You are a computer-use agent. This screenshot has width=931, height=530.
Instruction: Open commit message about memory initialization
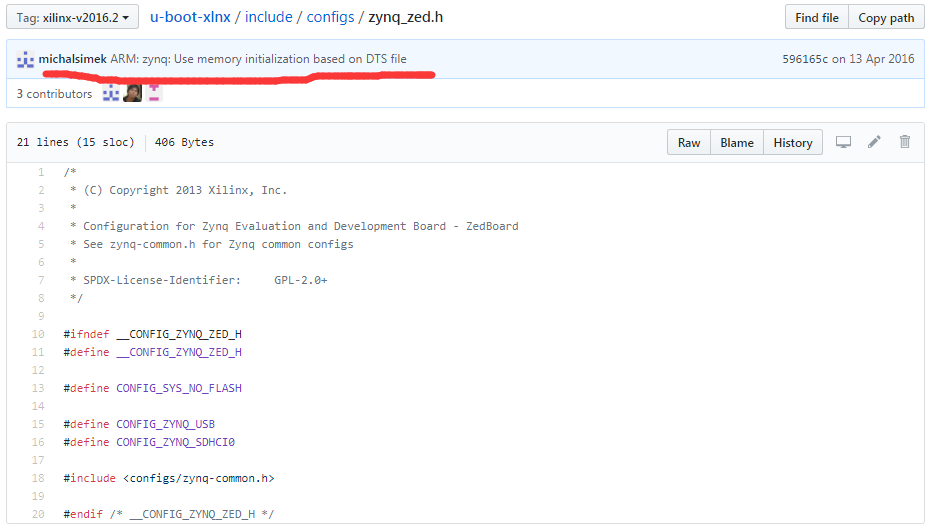point(259,59)
